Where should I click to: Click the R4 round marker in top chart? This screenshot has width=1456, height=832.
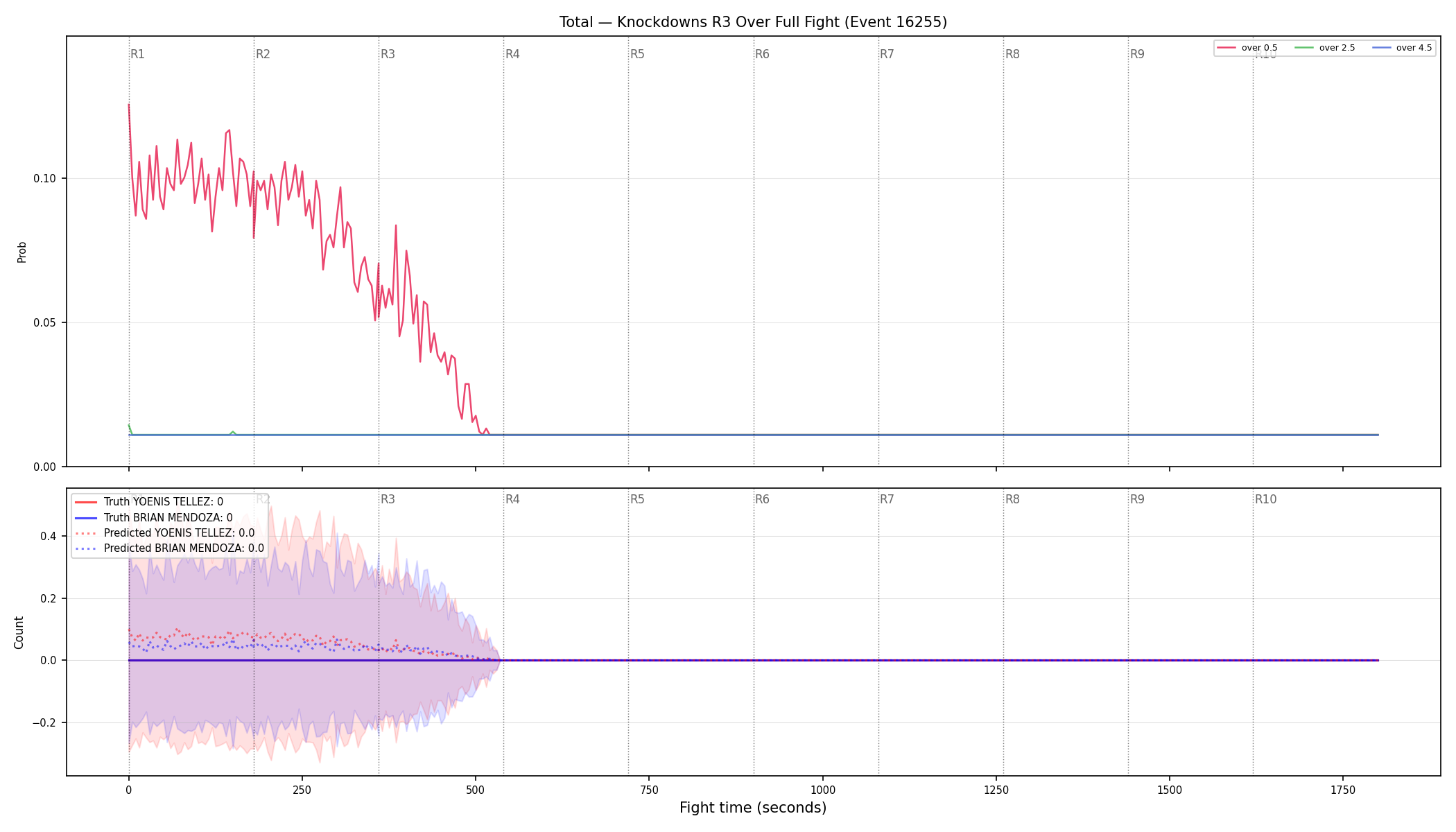point(512,54)
